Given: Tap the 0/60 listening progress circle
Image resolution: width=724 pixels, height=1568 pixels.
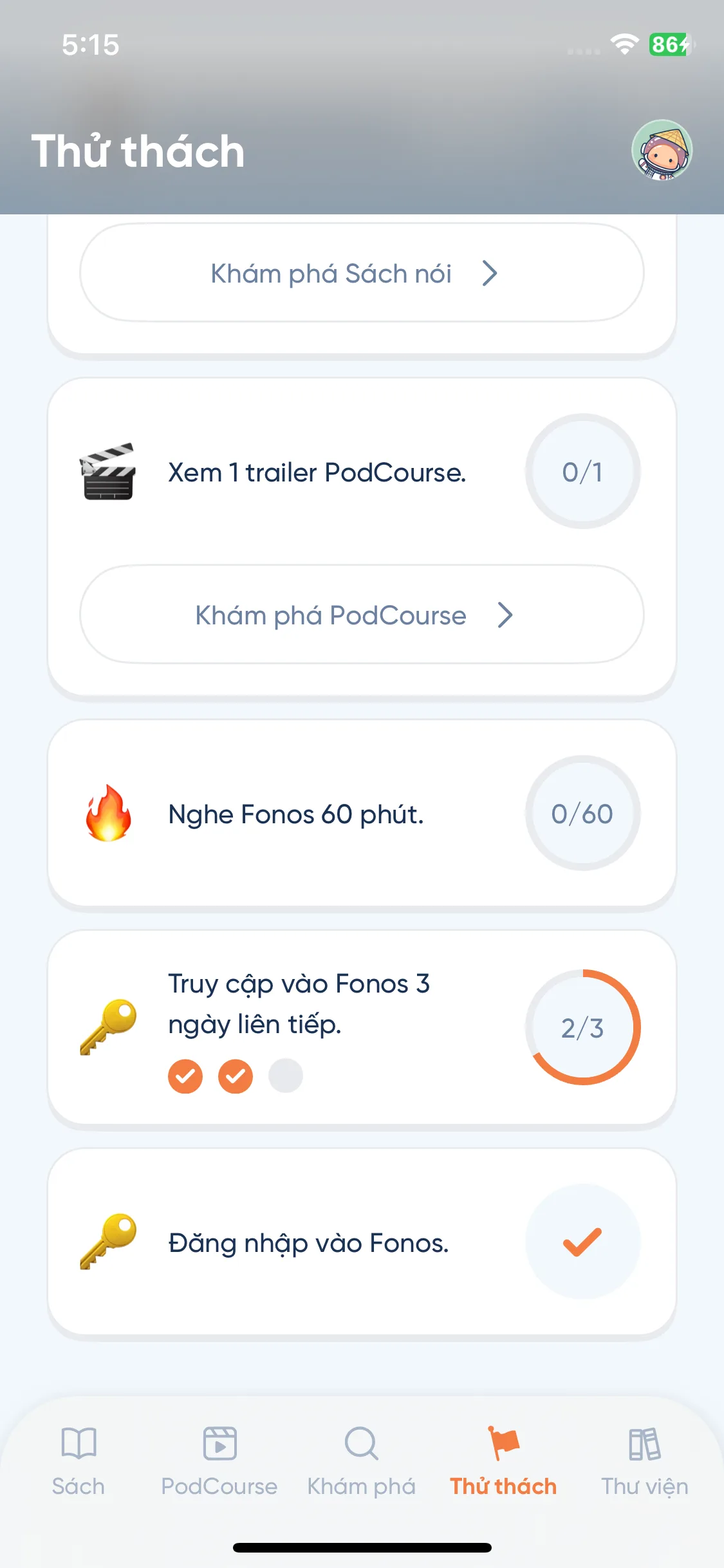Looking at the screenshot, I should [x=582, y=814].
